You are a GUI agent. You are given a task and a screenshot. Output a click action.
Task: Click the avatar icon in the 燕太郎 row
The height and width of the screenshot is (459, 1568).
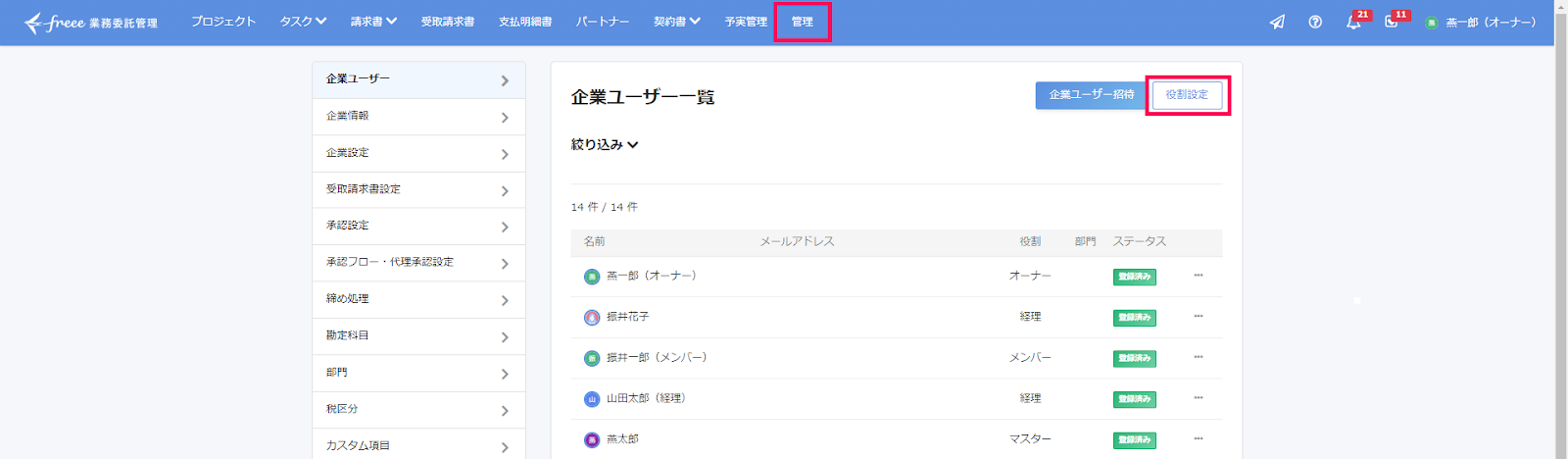tap(592, 440)
